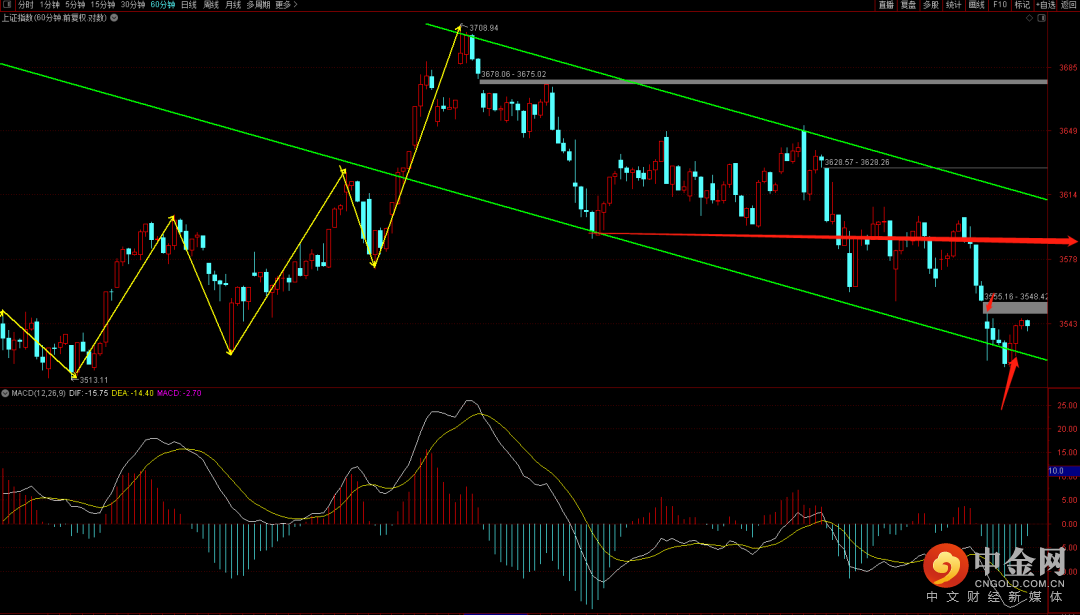The width and height of the screenshot is (1080, 615).
Task: Open the 多周期 multi-period view
Action: 258,5
